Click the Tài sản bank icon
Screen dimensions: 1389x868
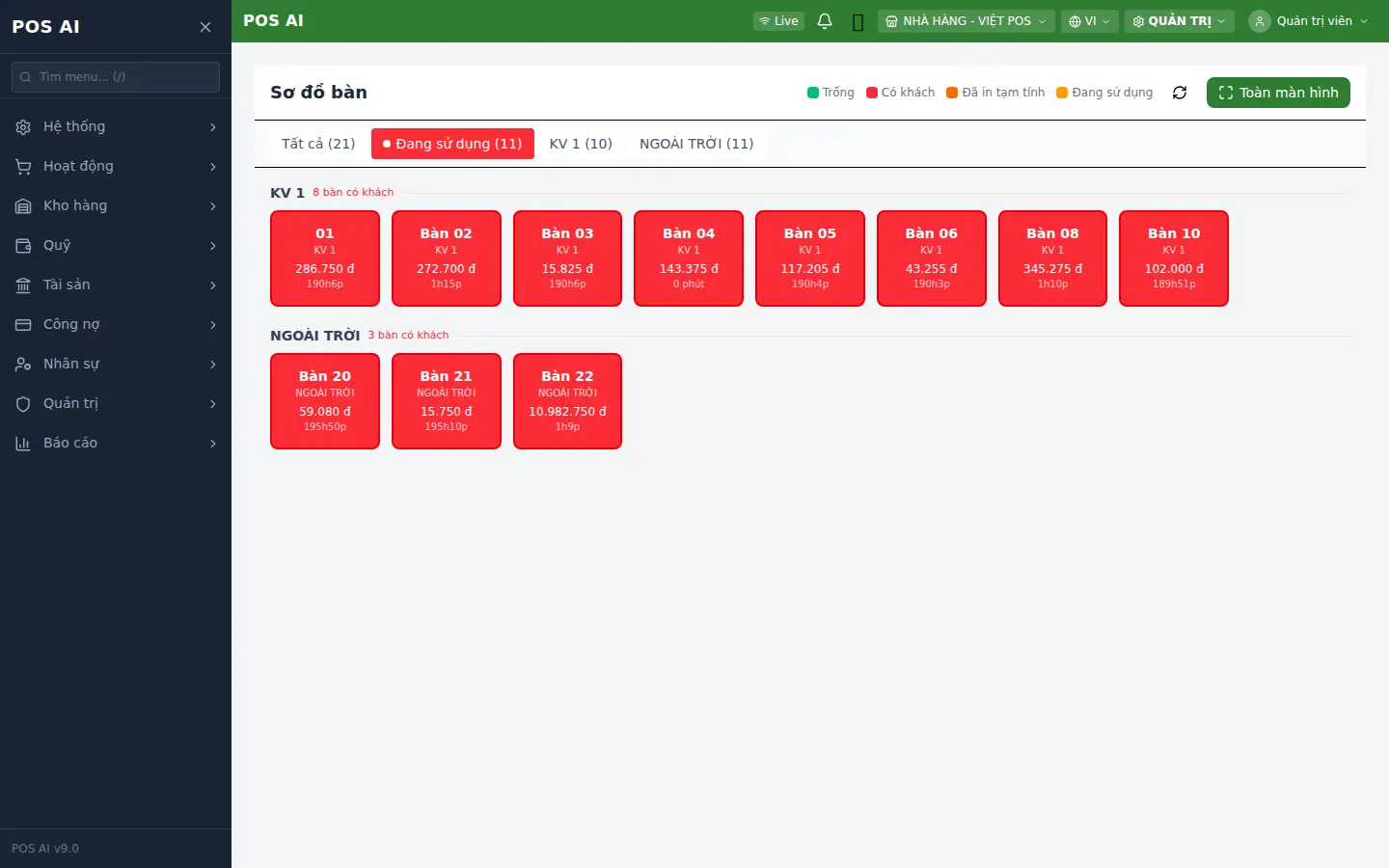(23, 285)
